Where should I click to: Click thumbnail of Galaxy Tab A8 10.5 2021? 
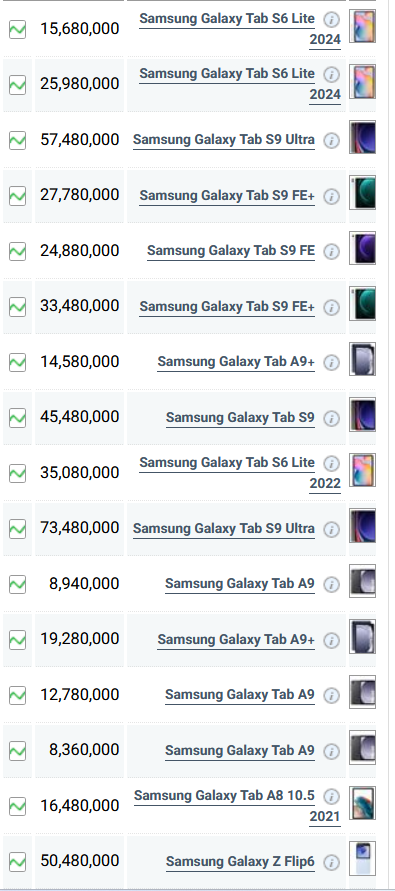tap(362, 803)
